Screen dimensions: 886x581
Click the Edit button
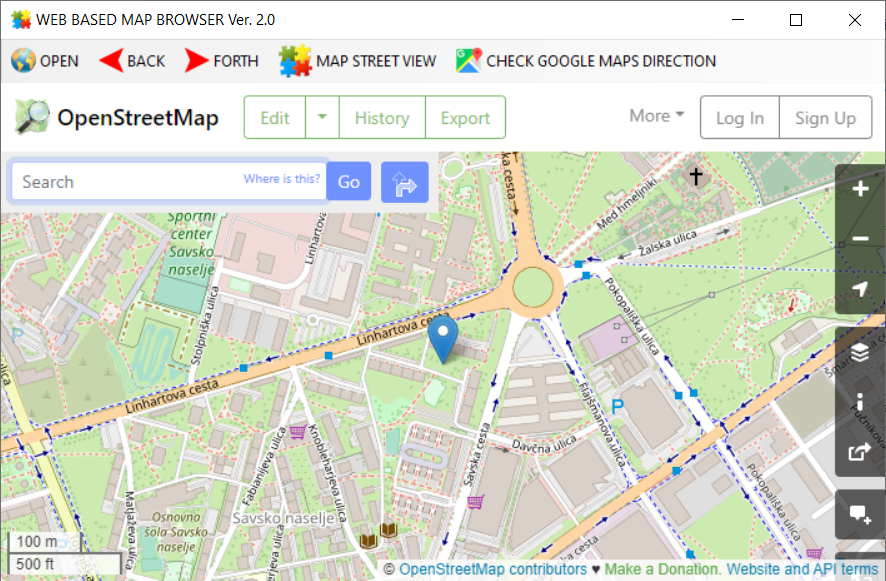tap(275, 118)
